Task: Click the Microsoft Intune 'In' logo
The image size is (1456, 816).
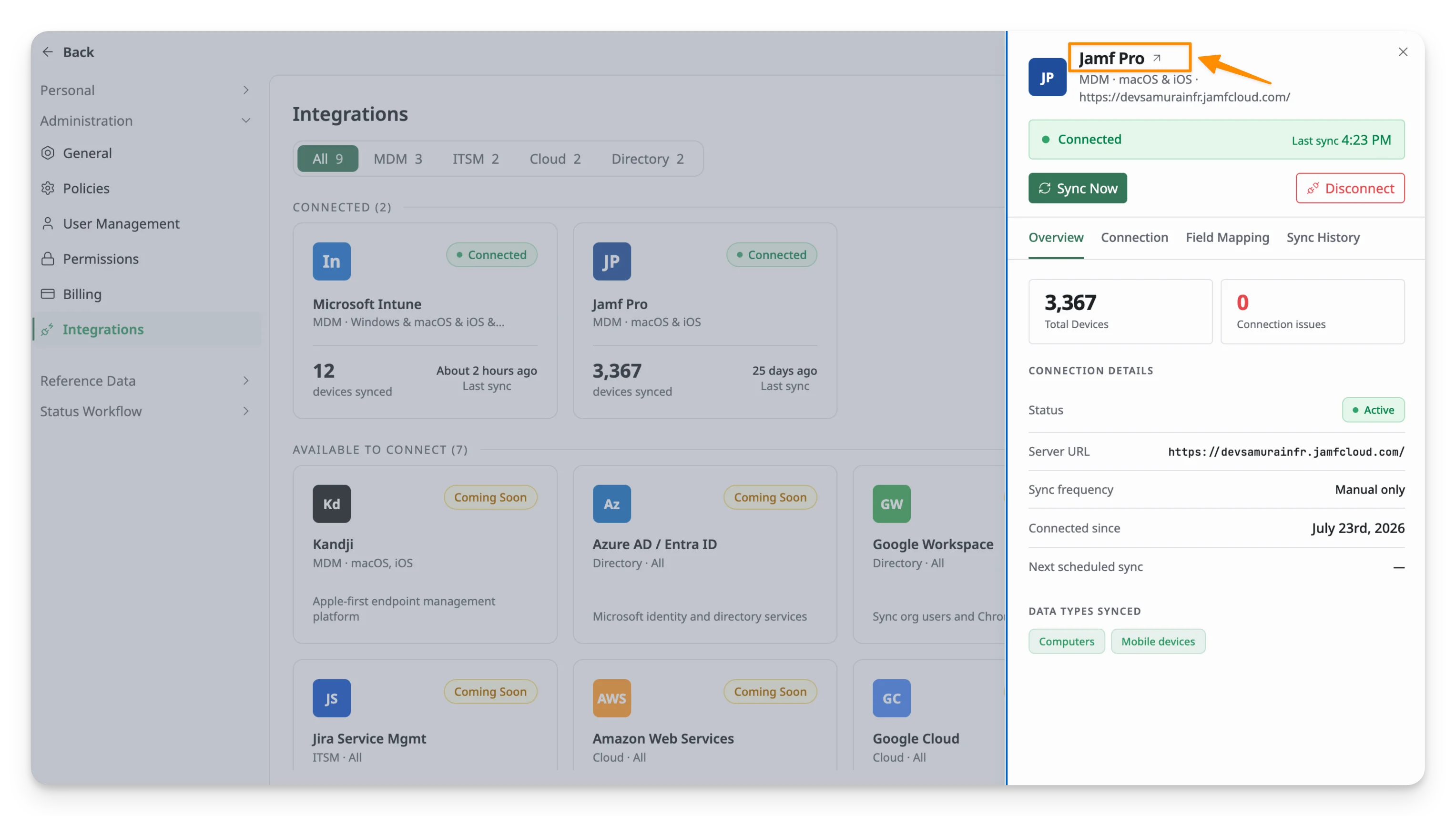Action: 331,261
